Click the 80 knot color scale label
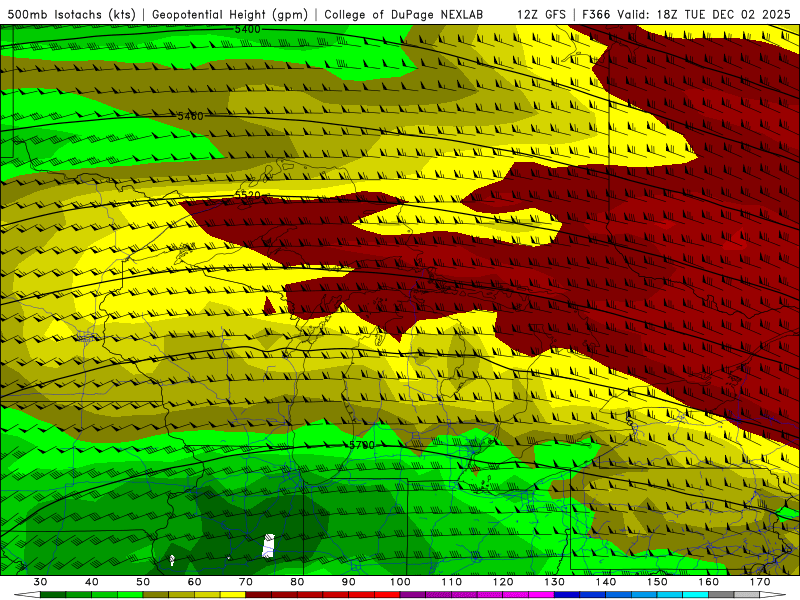The width and height of the screenshot is (800, 600). [297, 582]
